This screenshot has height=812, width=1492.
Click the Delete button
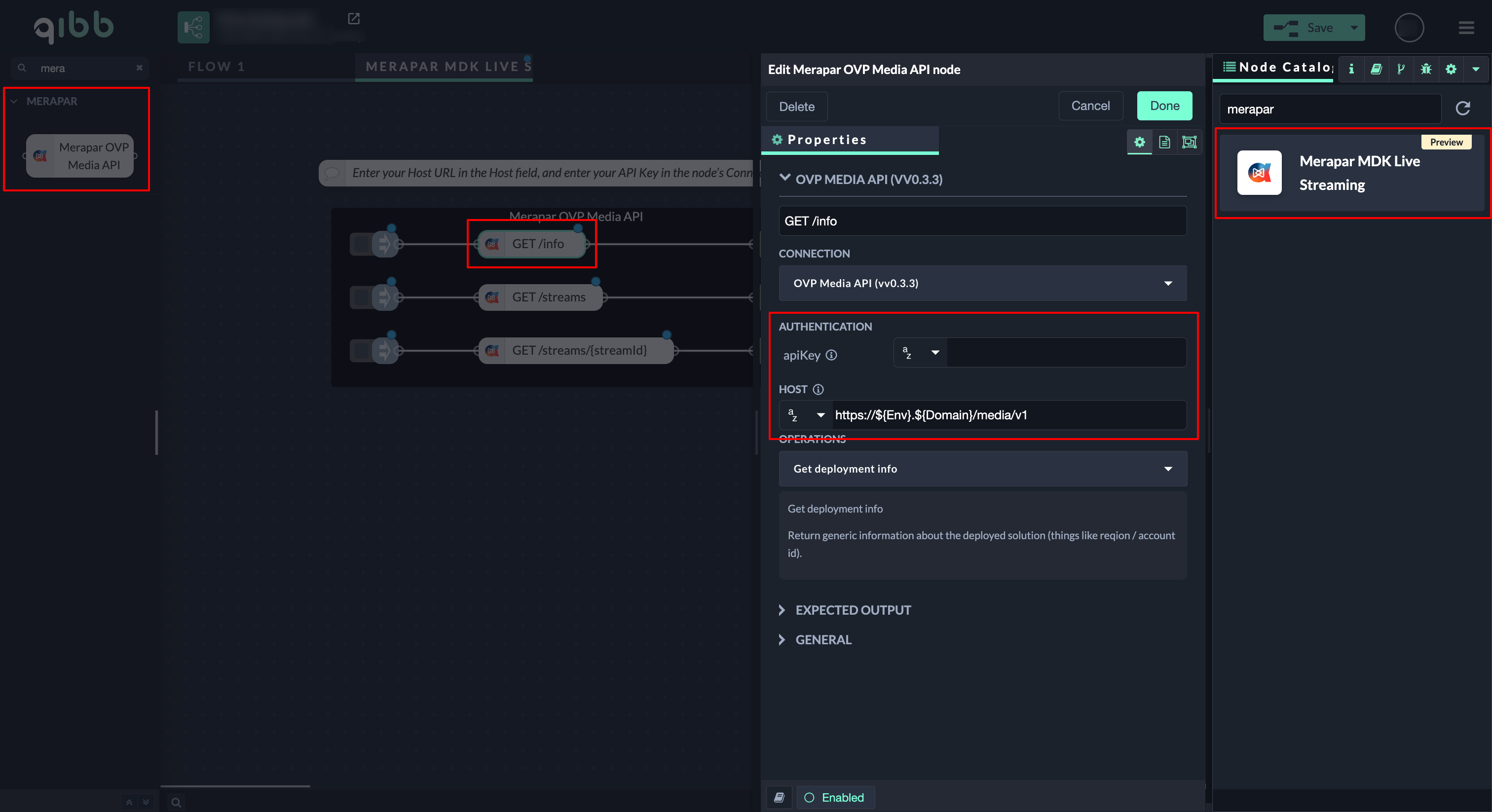pos(796,107)
